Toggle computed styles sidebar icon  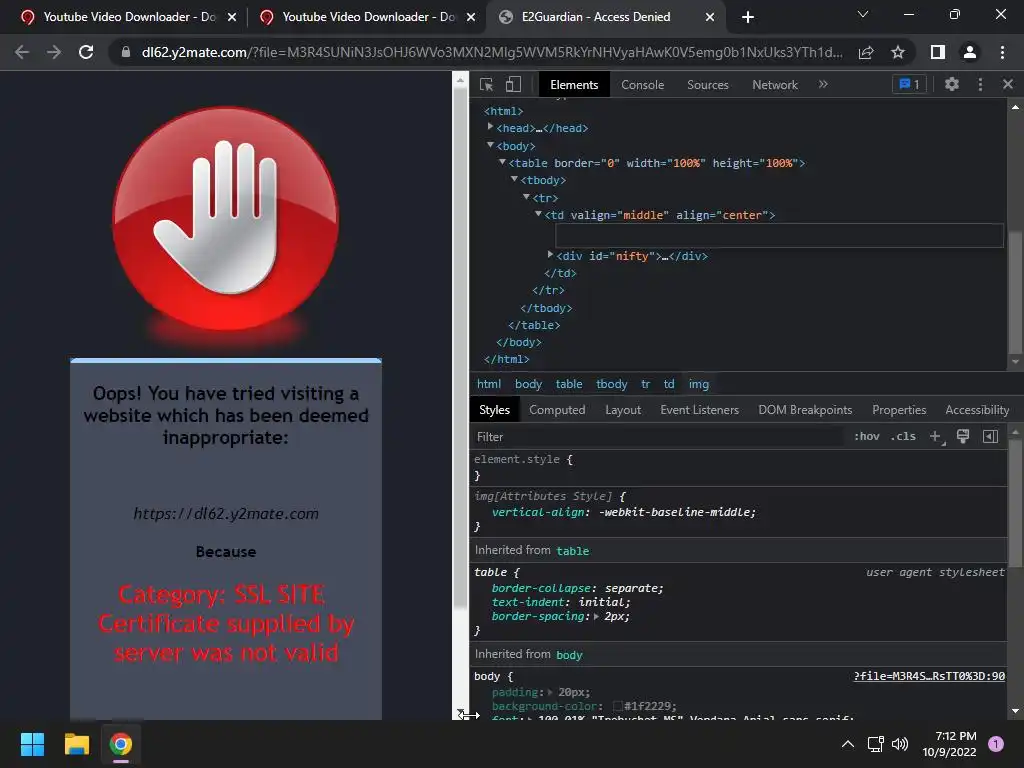click(990, 436)
